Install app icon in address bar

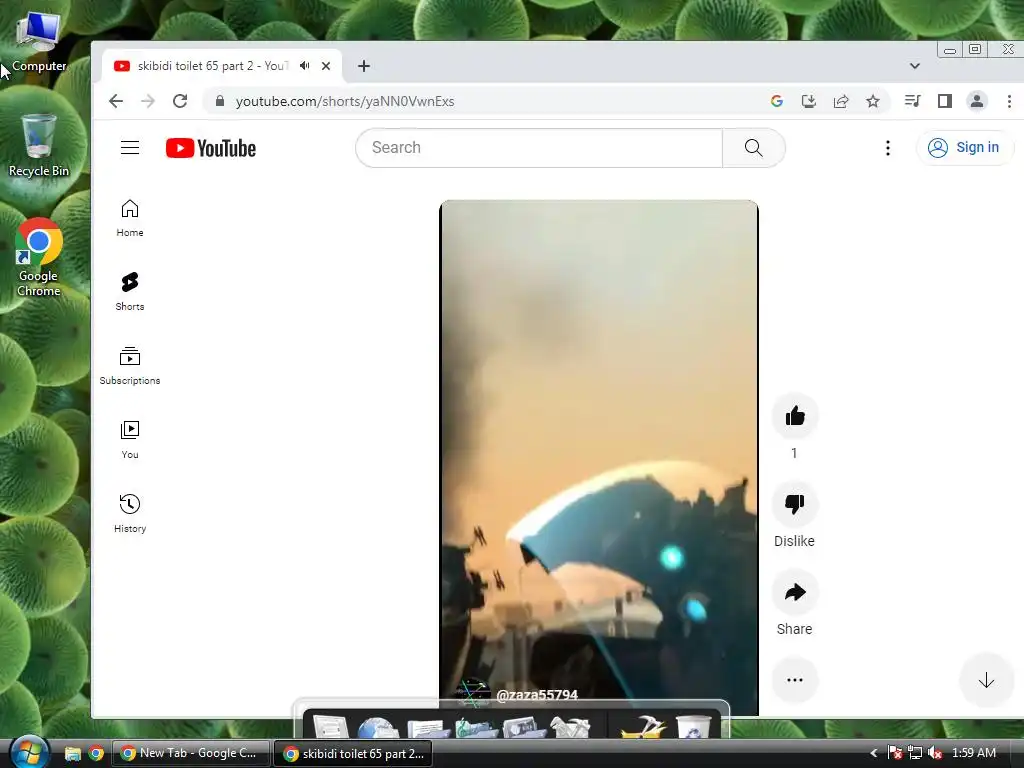pyautogui.click(x=808, y=101)
